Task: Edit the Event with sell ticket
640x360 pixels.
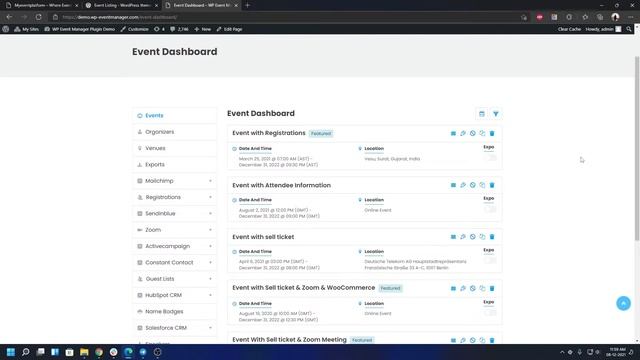Action: click(463, 237)
